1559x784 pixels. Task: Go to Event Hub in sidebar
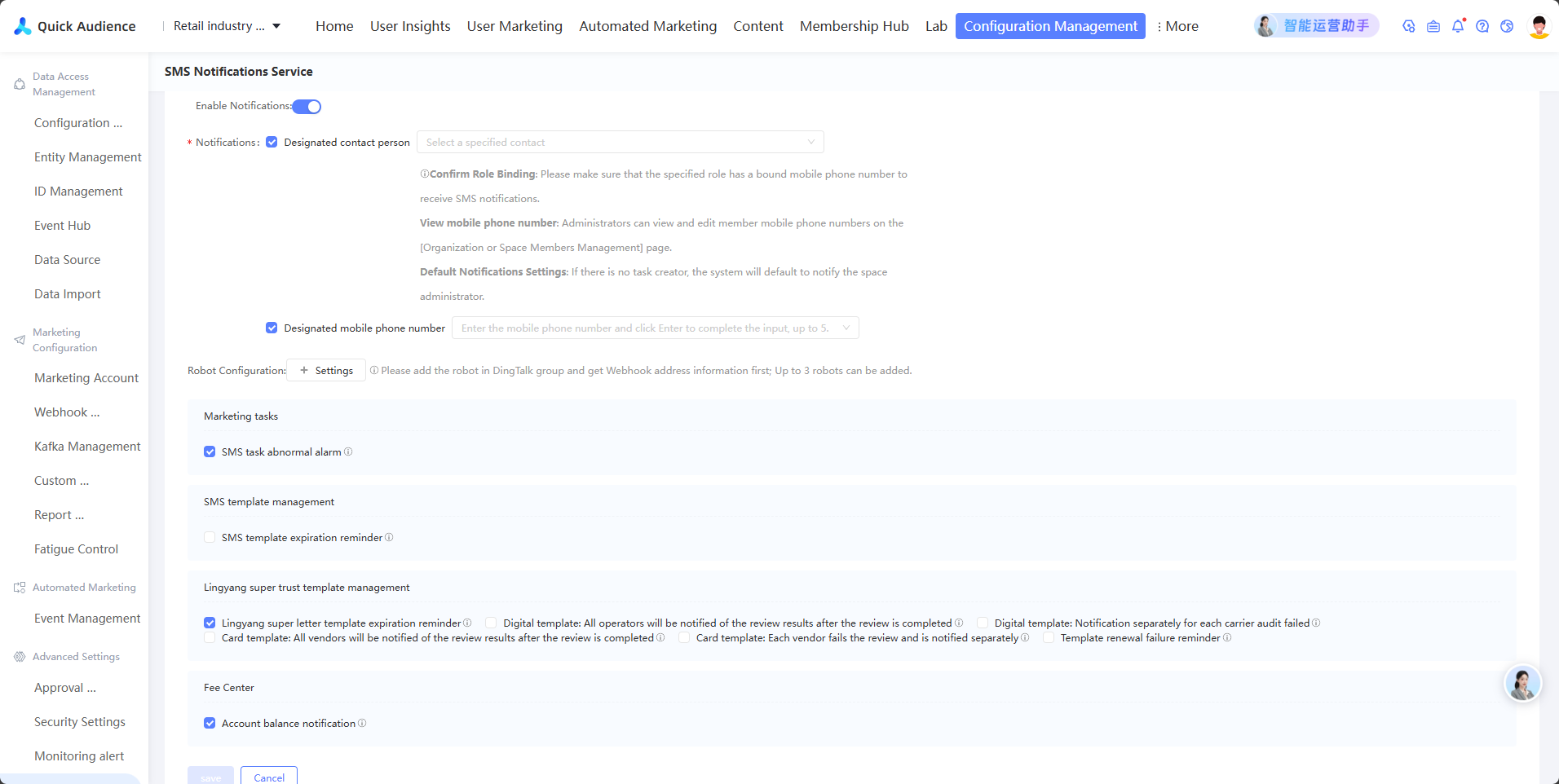[x=62, y=226]
